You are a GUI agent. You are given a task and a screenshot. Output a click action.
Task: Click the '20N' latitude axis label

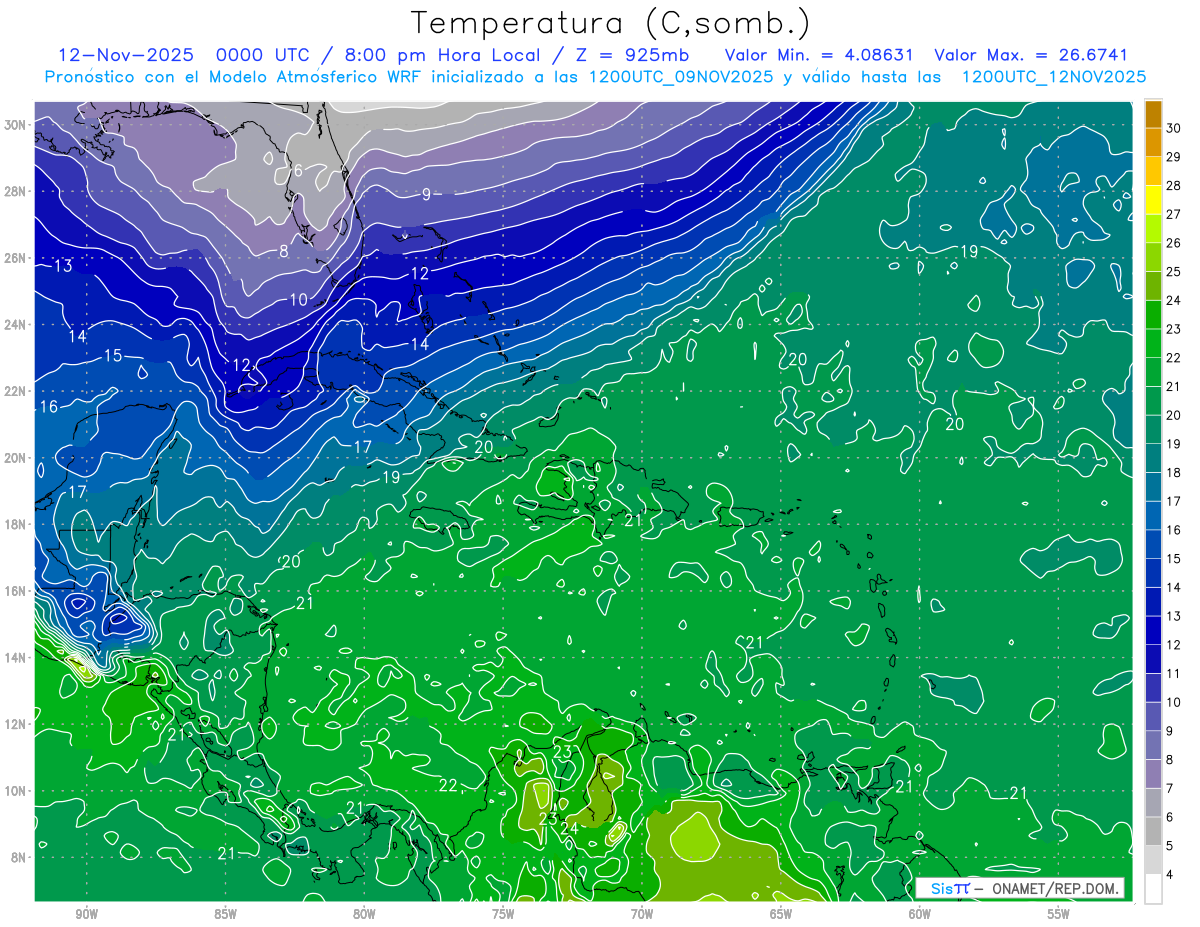[x=15, y=458]
